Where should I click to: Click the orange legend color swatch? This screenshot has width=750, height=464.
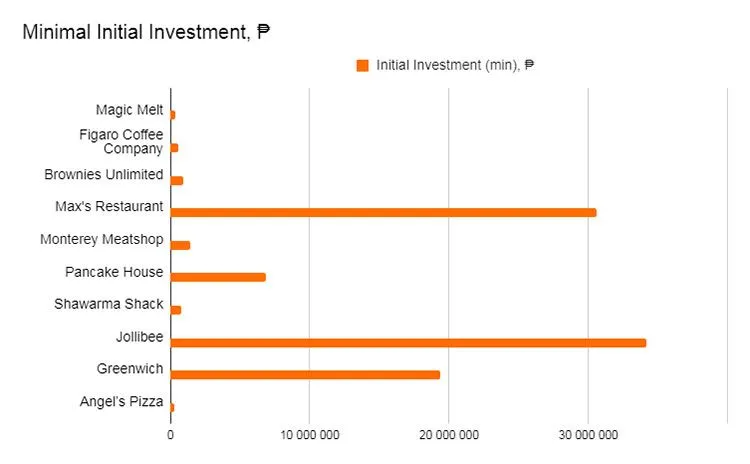(x=363, y=66)
